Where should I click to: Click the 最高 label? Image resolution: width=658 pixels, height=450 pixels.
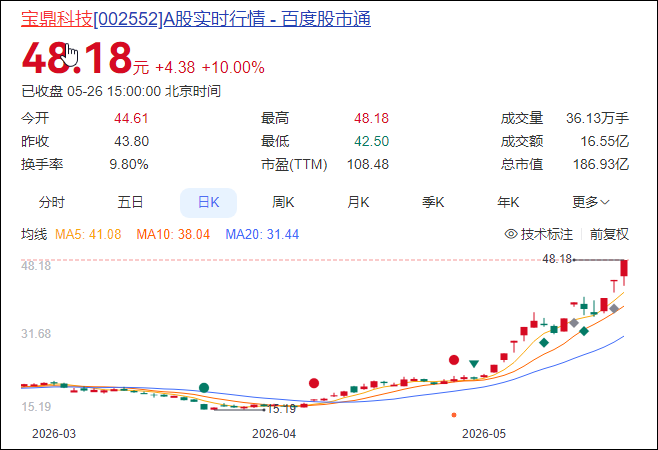click(x=275, y=118)
